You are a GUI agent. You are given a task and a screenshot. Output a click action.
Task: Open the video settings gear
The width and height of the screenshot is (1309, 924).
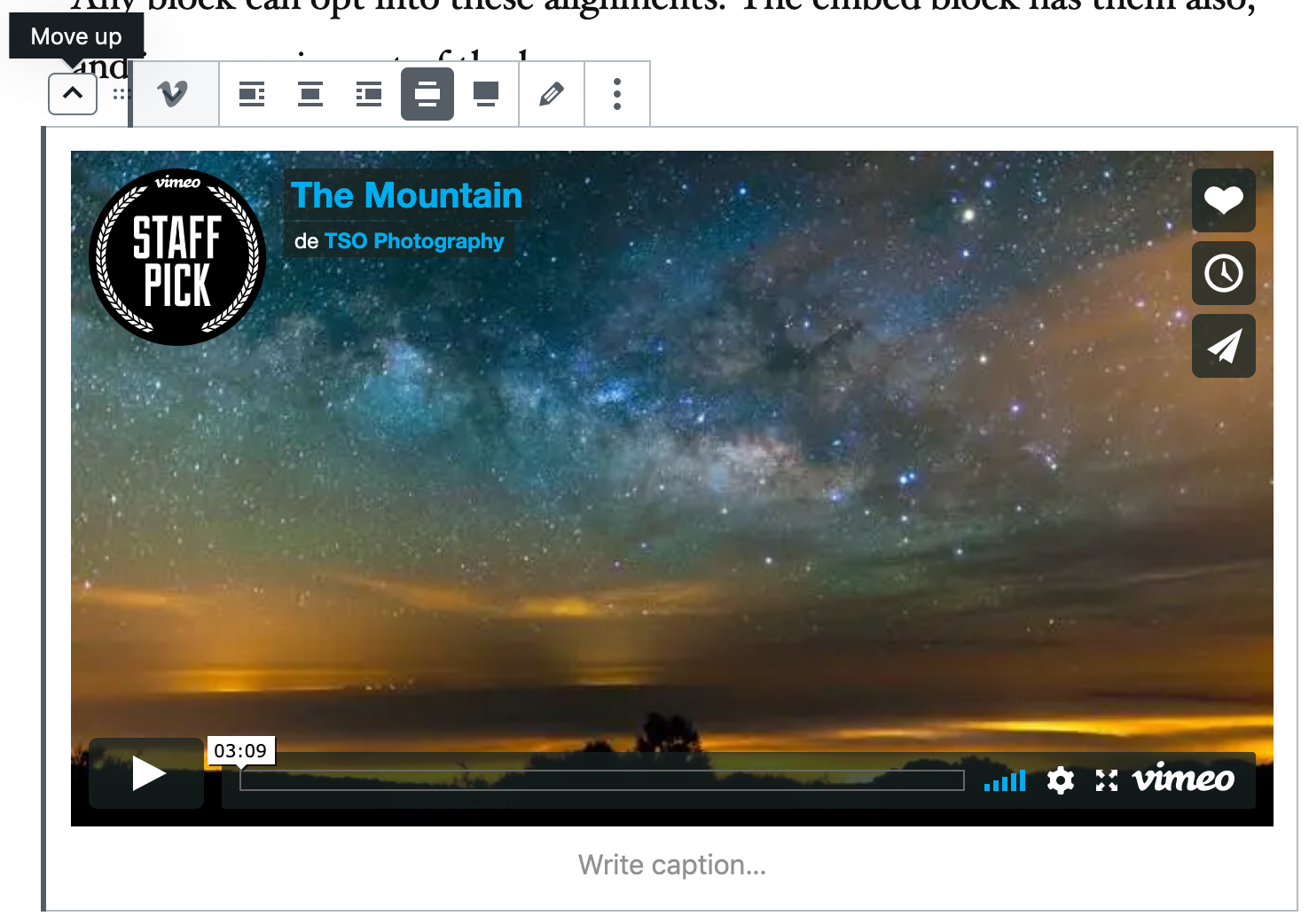[1061, 780]
